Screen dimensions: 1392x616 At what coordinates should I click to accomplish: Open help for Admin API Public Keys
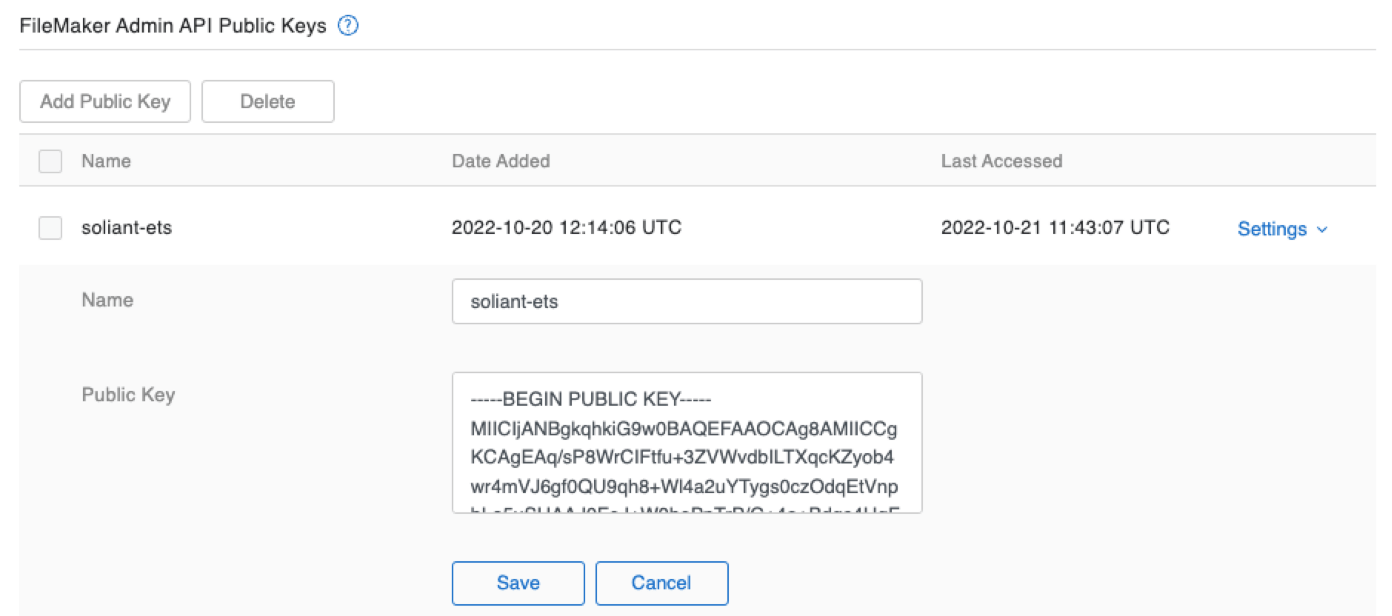[348, 26]
